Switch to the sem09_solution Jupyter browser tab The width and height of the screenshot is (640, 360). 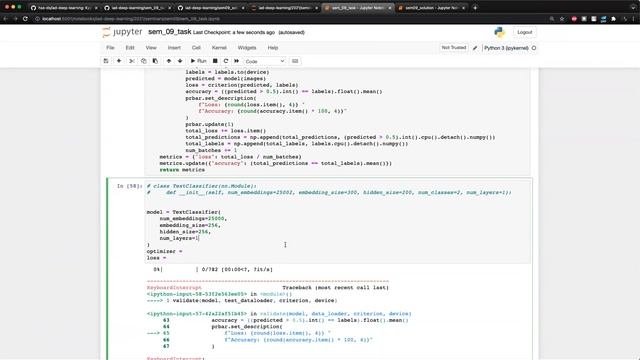(x=431, y=8)
